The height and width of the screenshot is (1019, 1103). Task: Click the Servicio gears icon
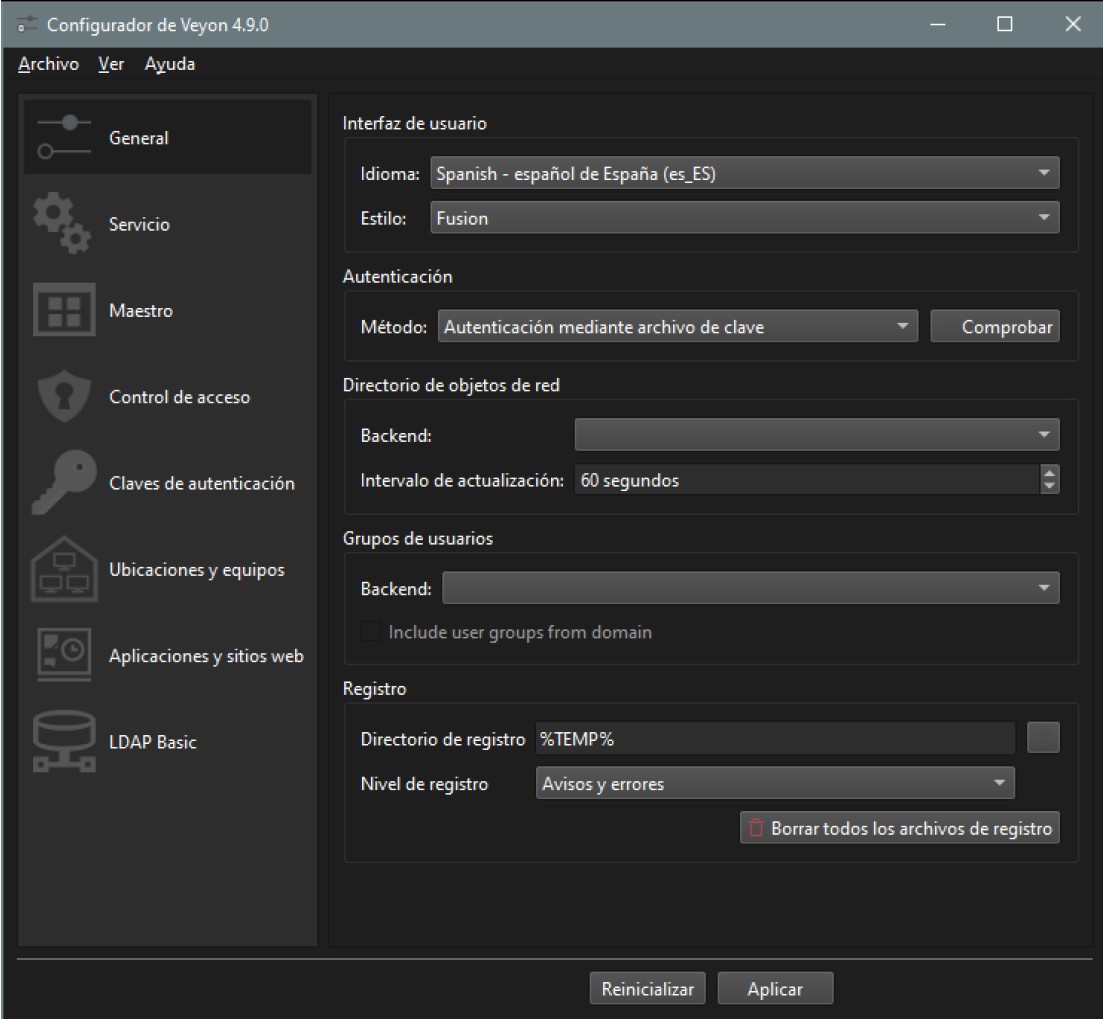63,223
